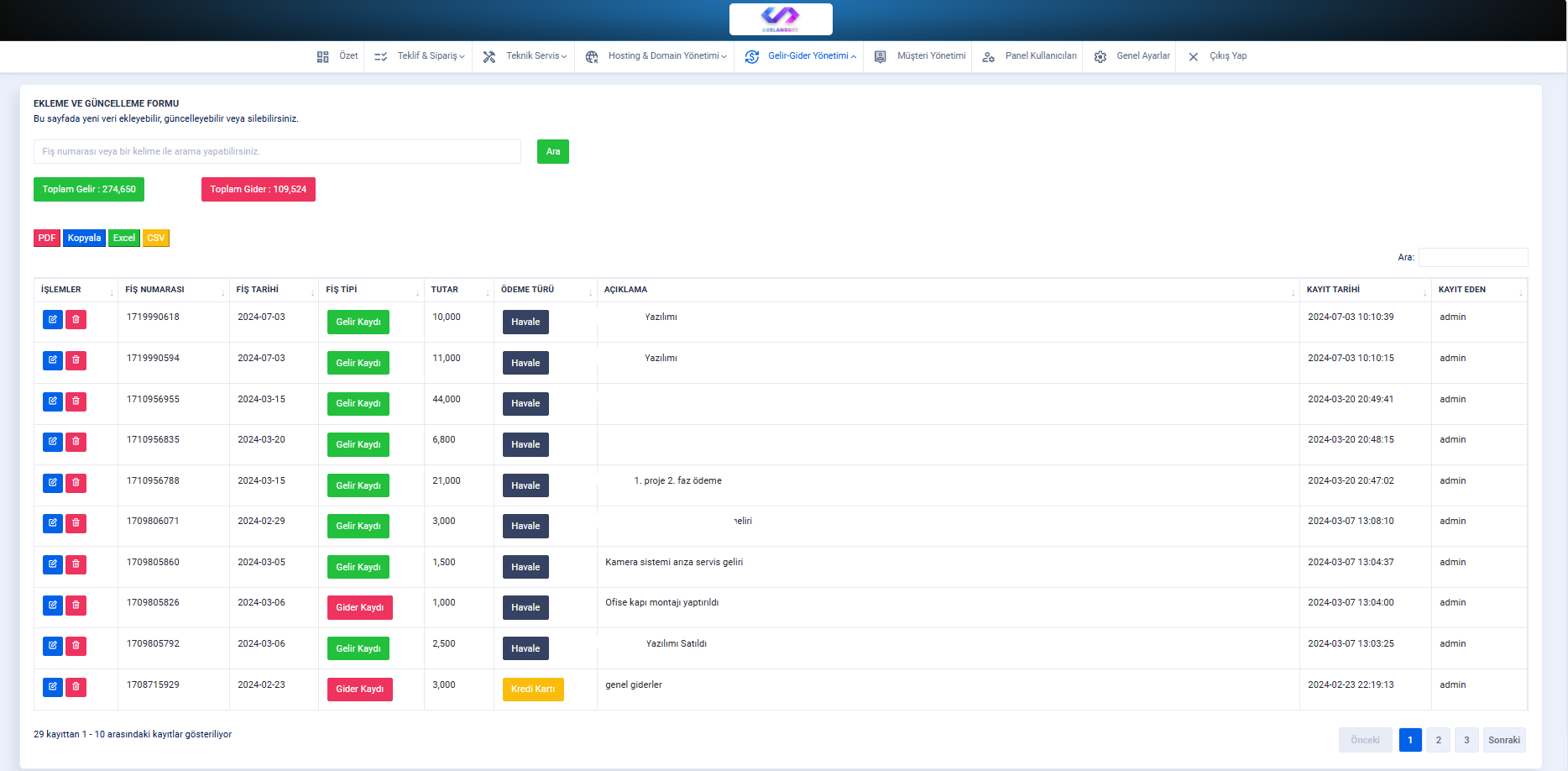Click the site logo in header

coord(781,19)
